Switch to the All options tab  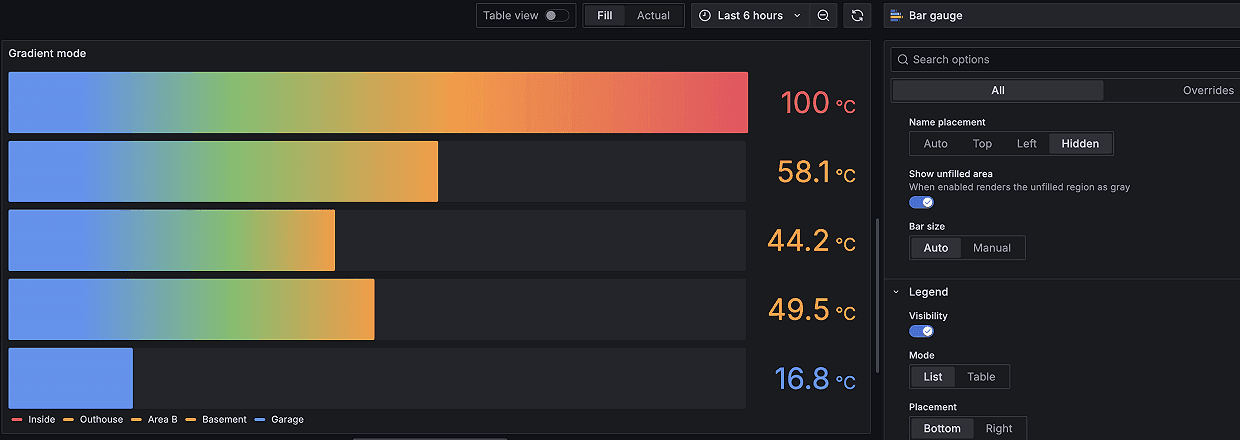[998, 90]
